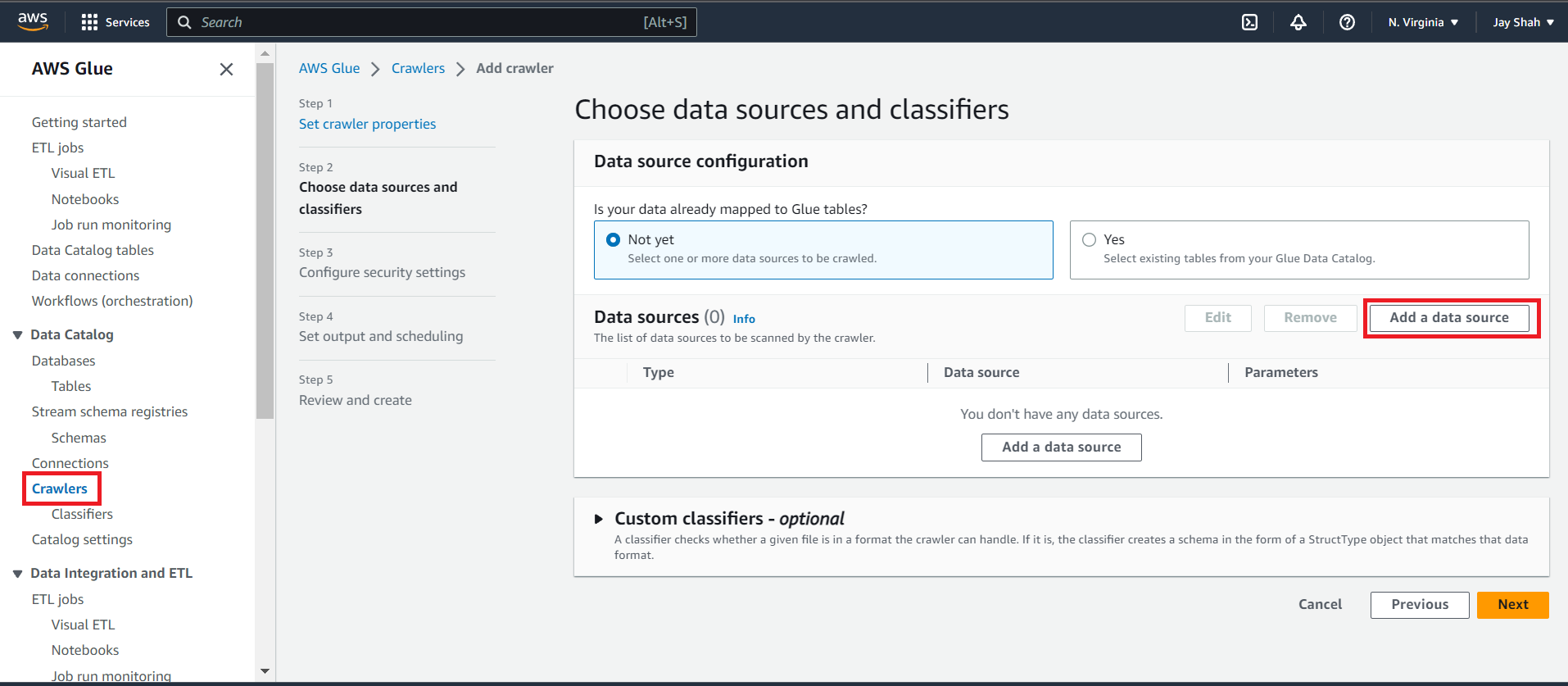Open the Jay Shah account menu
This screenshot has width=1568, height=686.
tap(1523, 22)
